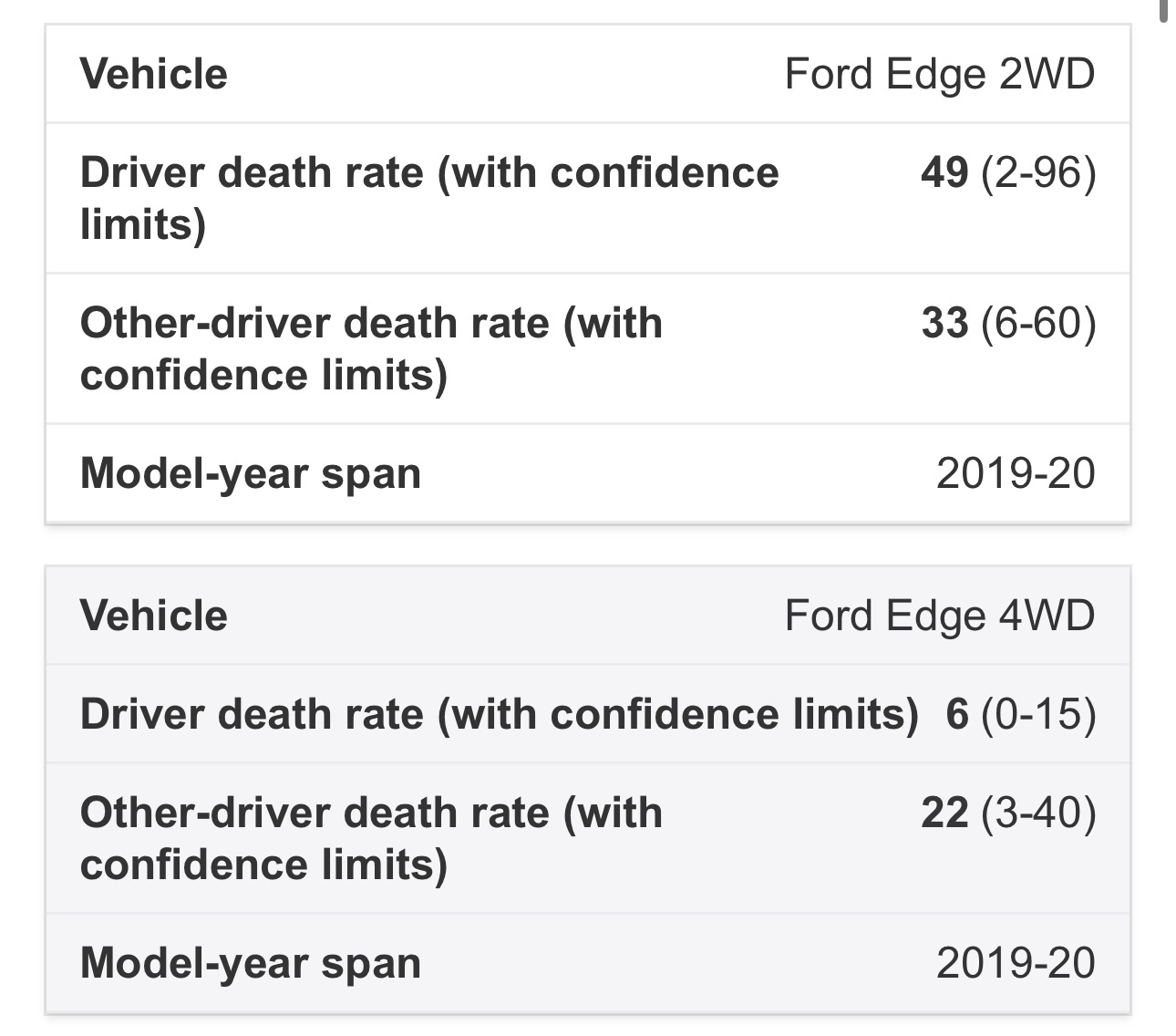The height and width of the screenshot is (1036, 1176).
Task: Click the 49 (2-96) driver death rate
Action: point(1008,172)
